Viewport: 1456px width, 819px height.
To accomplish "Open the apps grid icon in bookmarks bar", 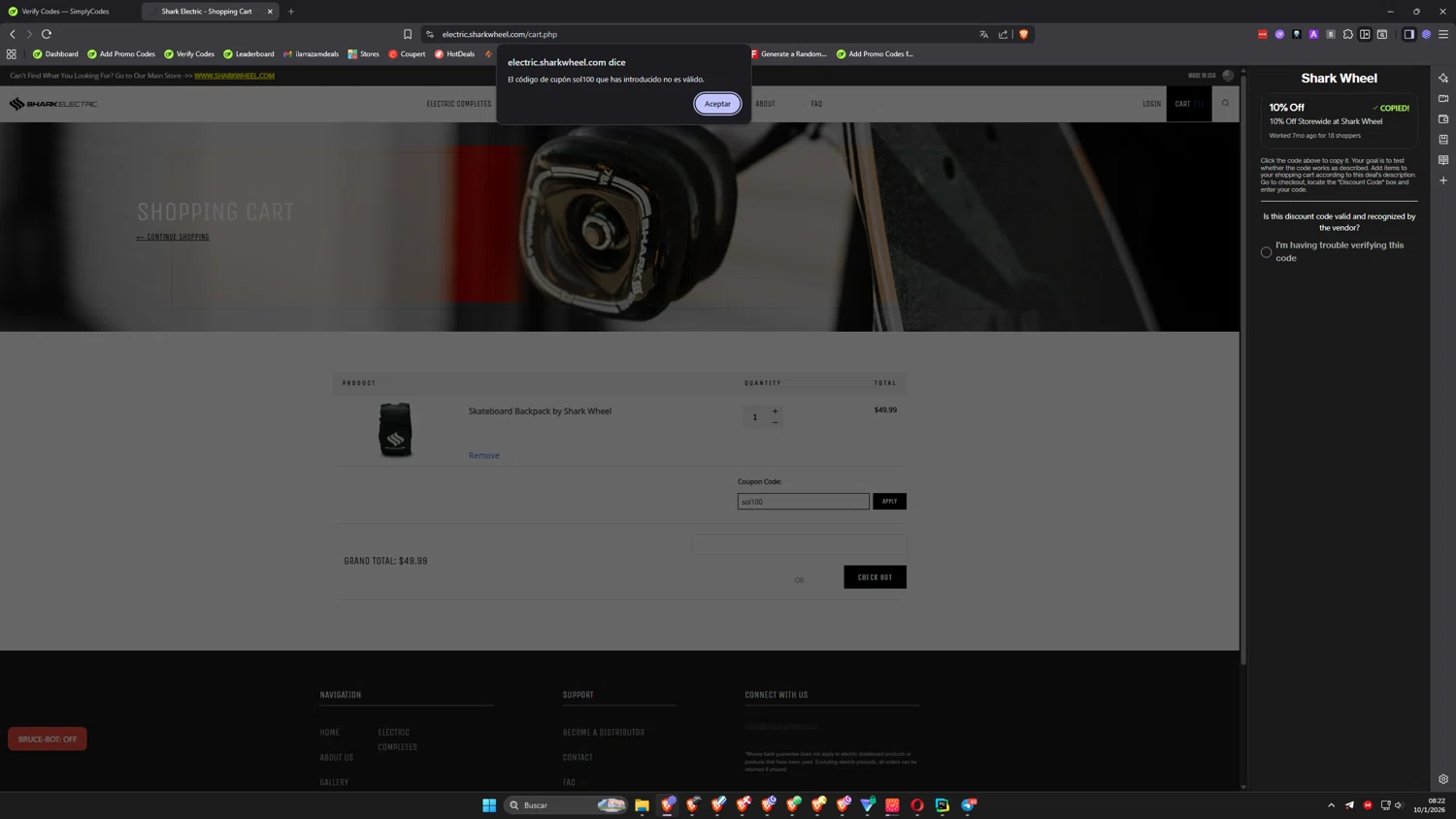I will [12, 54].
